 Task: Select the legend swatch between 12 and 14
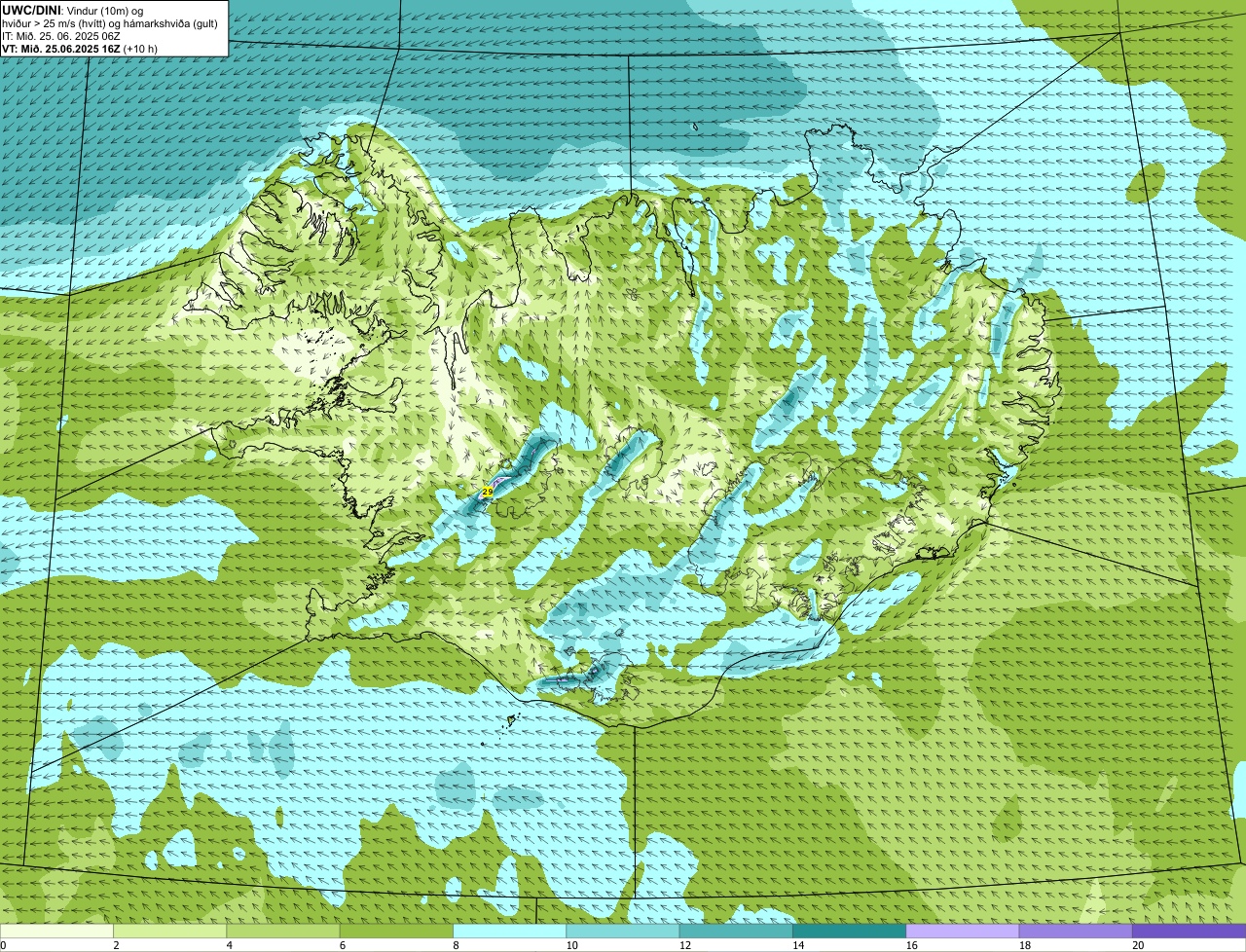(x=736, y=932)
